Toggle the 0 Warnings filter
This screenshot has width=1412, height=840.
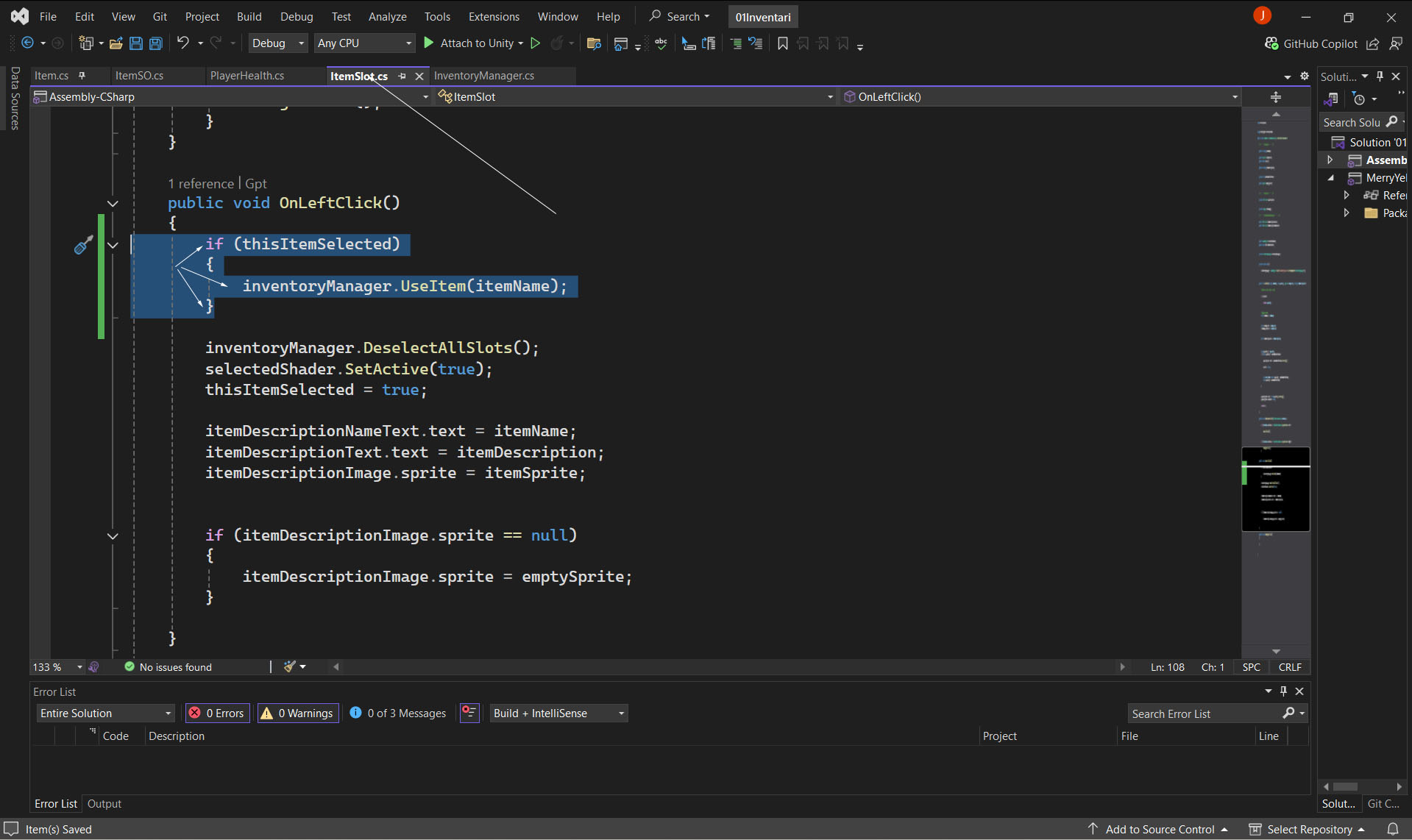298,713
